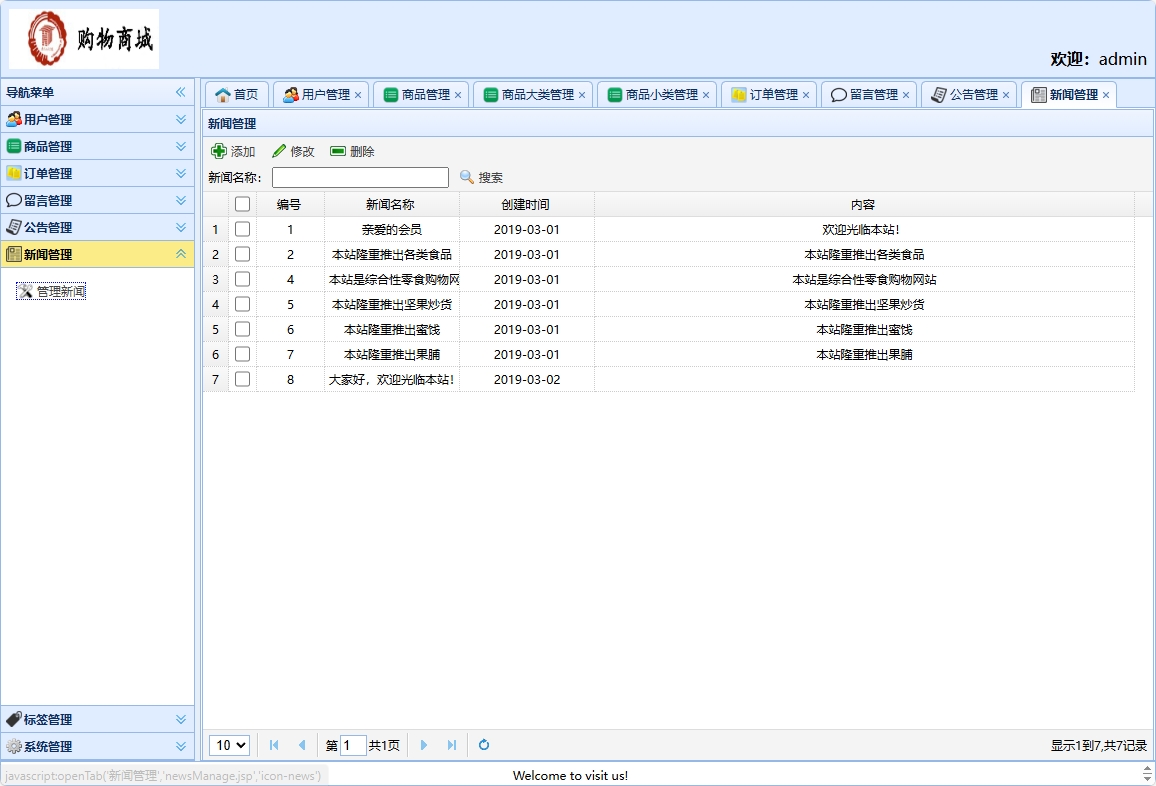This screenshot has height=786, width=1156.
Task: Switch to the 首页 tab
Action: [236, 94]
